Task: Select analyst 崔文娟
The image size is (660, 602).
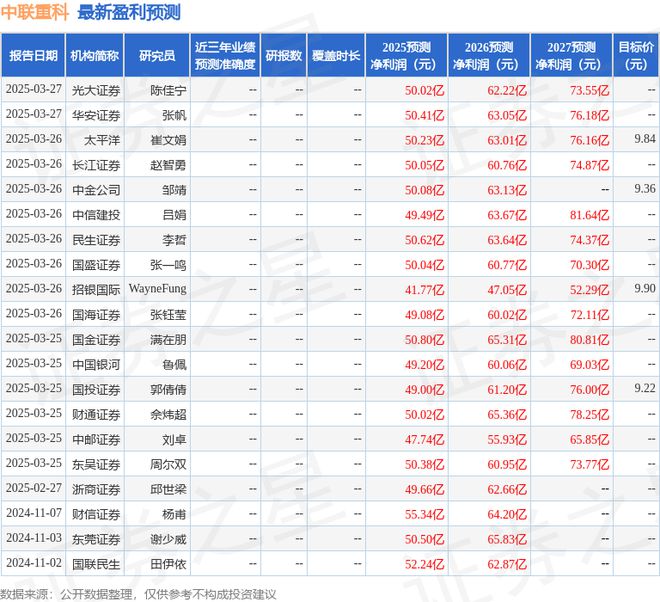Action: click(x=168, y=140)
